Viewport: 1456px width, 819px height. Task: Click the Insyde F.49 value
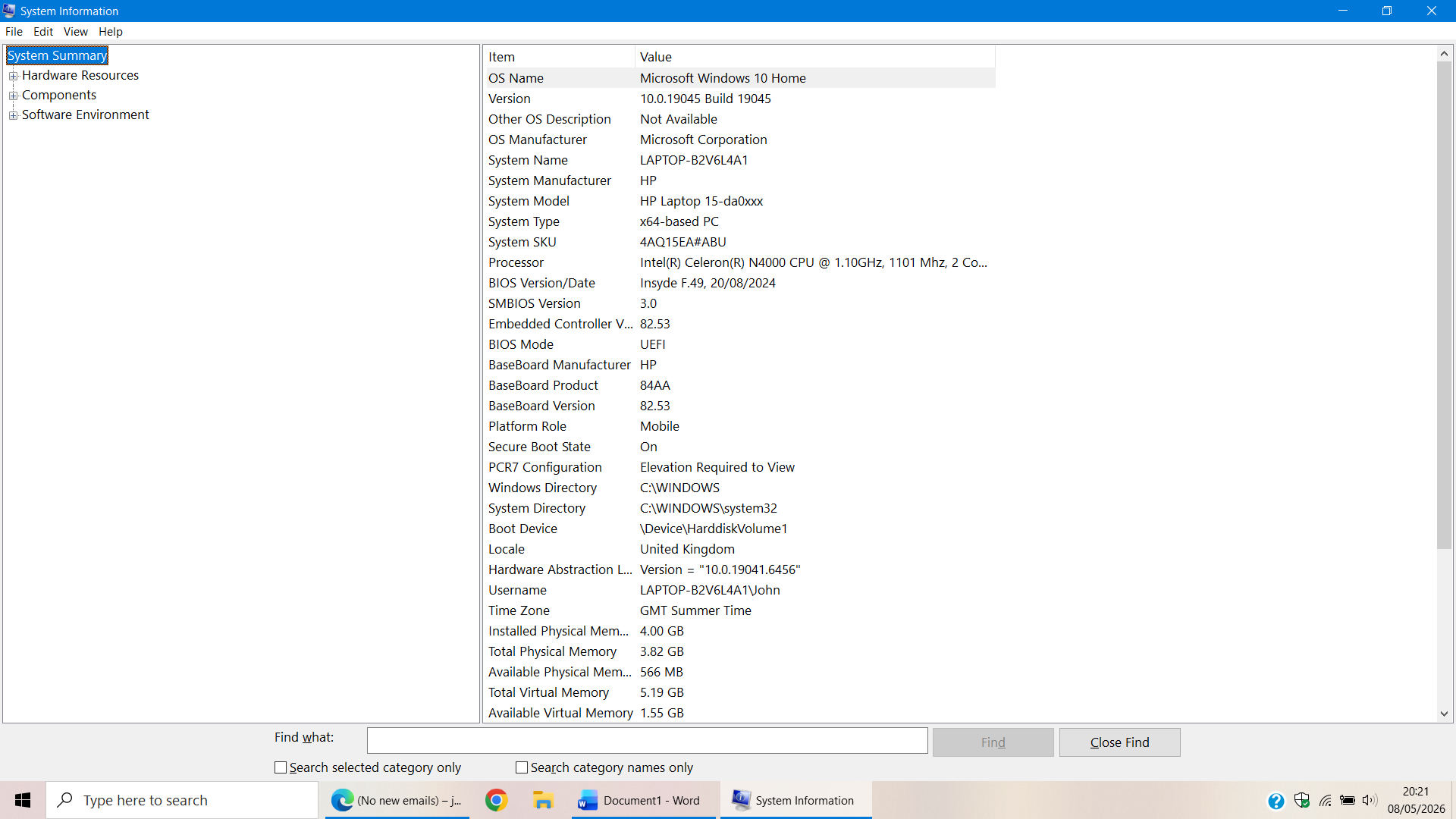[708, 283]
